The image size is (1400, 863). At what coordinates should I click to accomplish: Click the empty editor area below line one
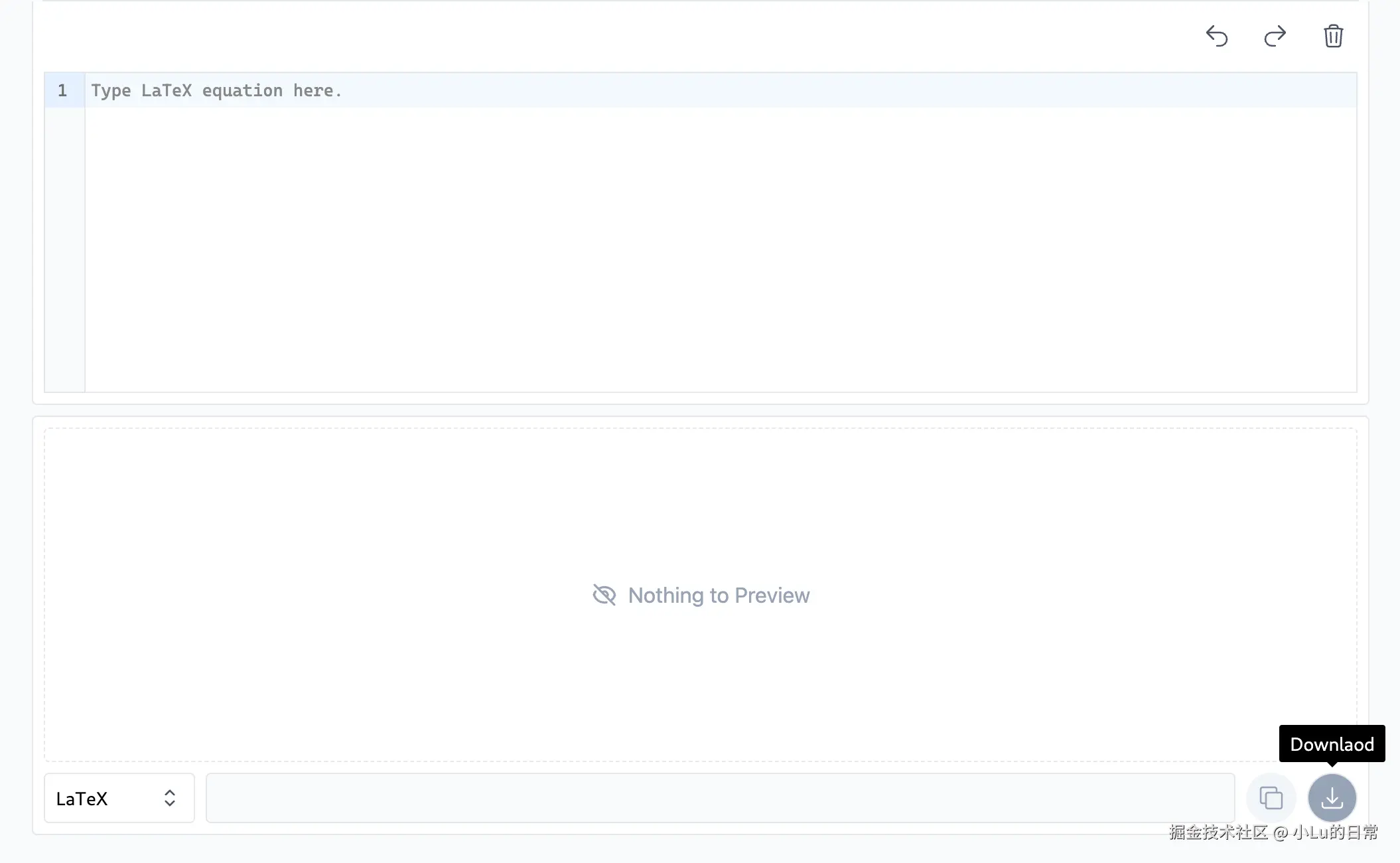click(x=720, y=249)
